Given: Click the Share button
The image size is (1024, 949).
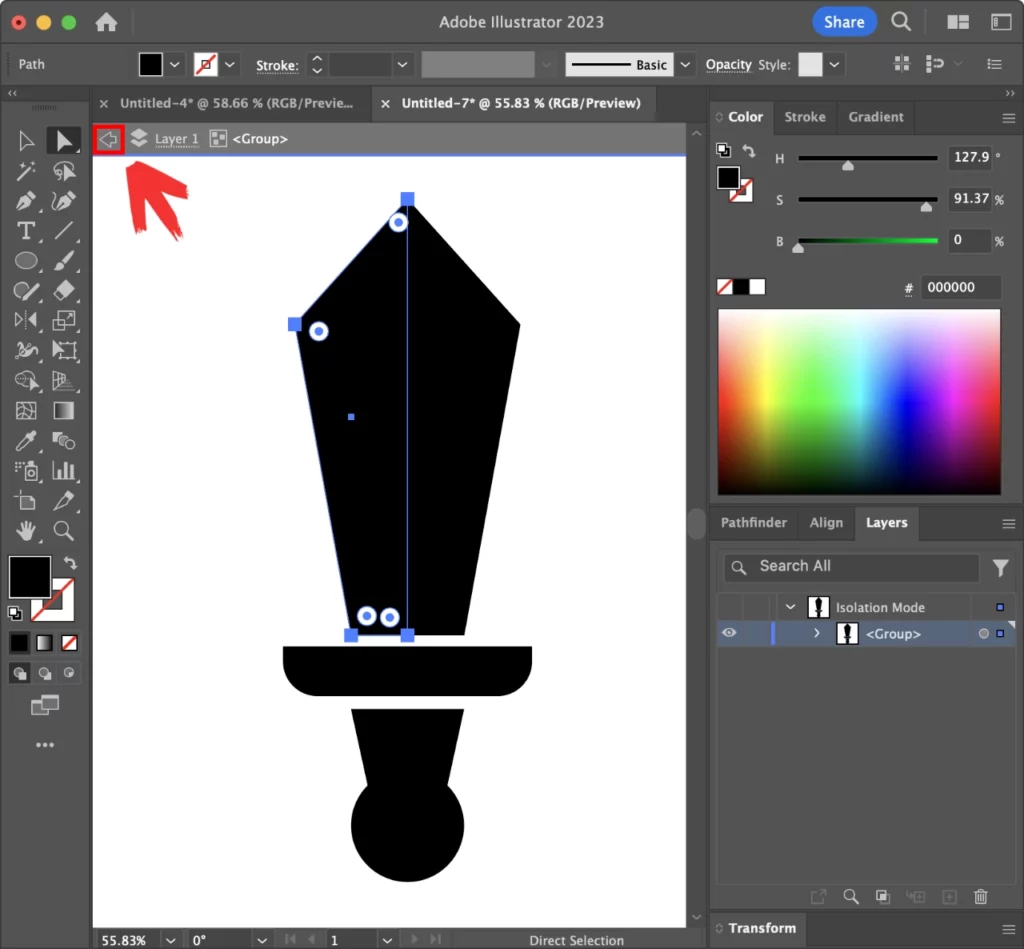Looking at the screenshot, I should point(844,22).
